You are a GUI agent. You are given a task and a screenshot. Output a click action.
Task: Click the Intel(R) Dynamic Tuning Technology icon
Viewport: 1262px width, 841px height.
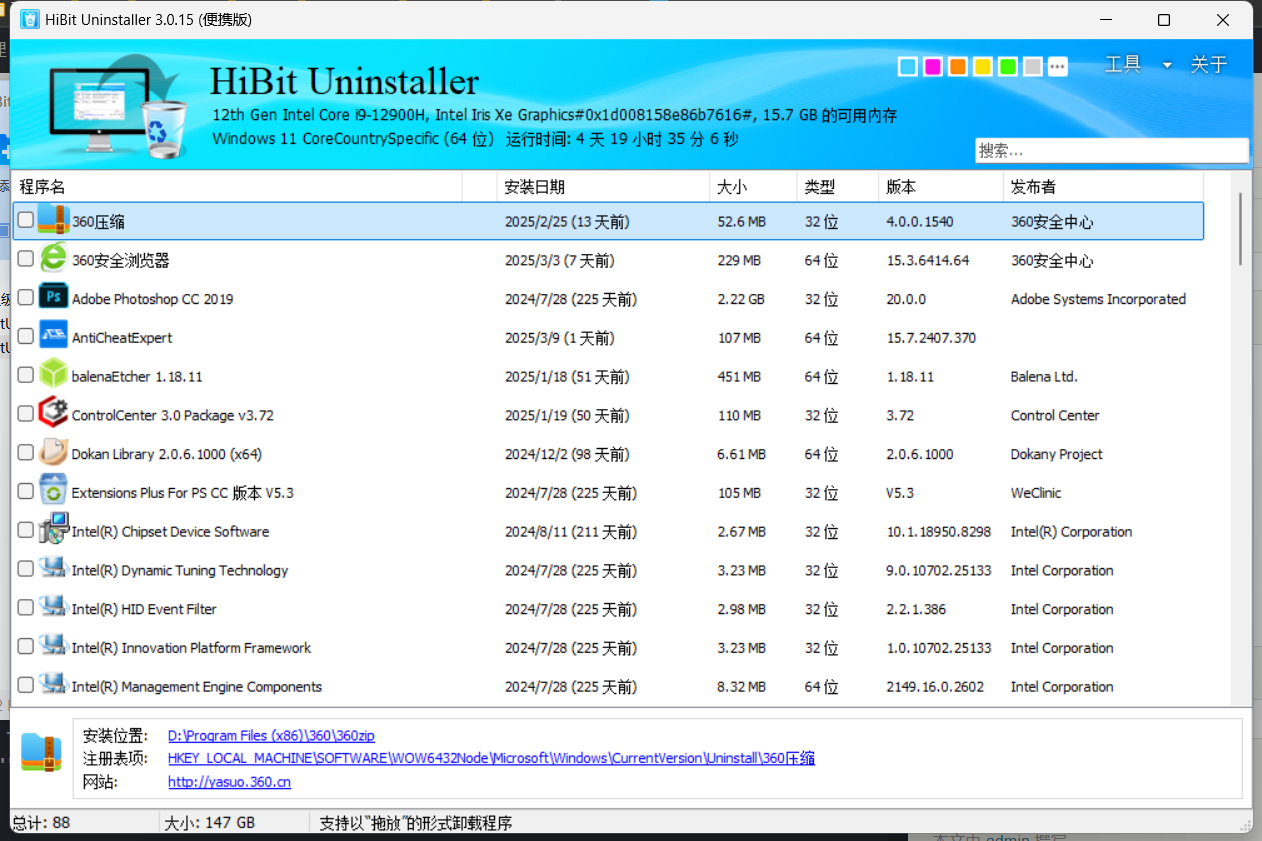pyautogui.click(x=53, y=569)
